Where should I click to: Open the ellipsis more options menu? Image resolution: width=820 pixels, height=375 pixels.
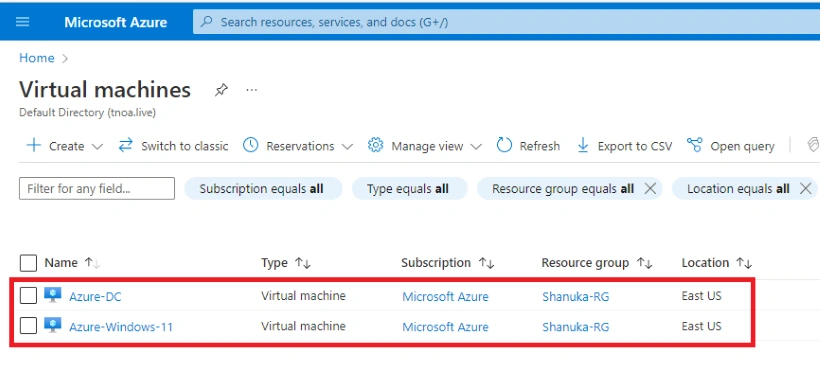252,90
